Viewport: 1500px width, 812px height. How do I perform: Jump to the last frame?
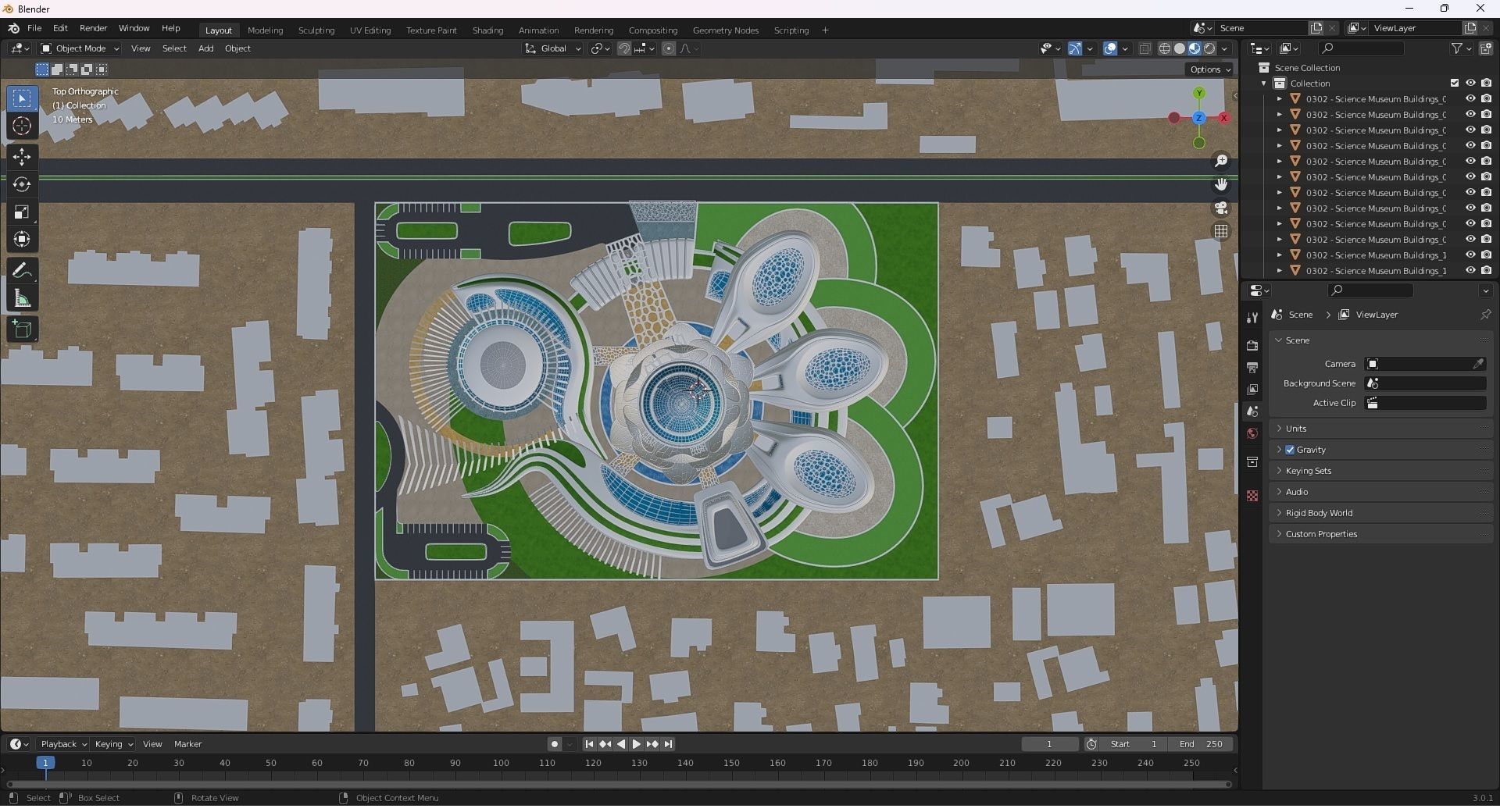click(668, 744)
